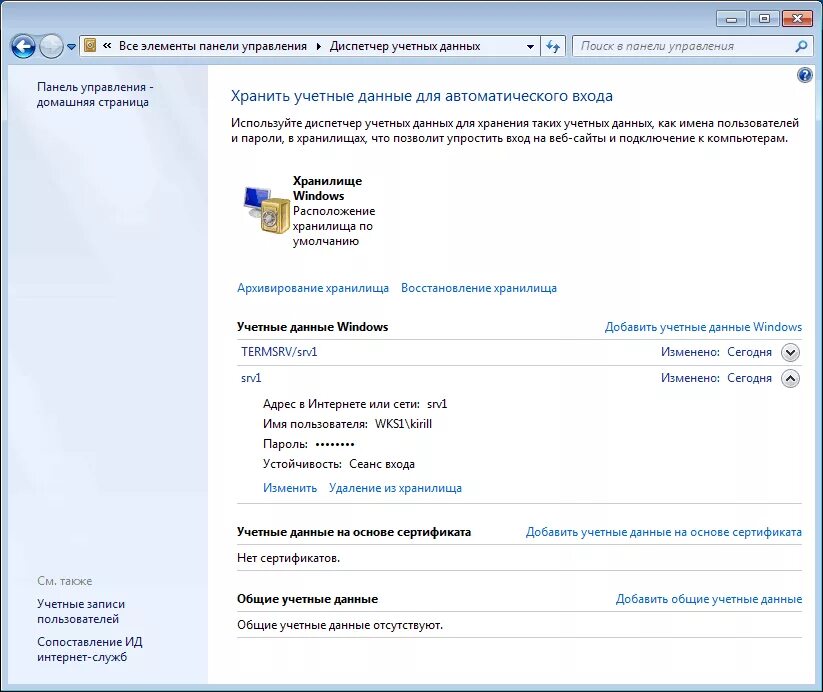Click the magnifying glass search icon
This screenshot has width=823, height=692.
coord(801,46)
